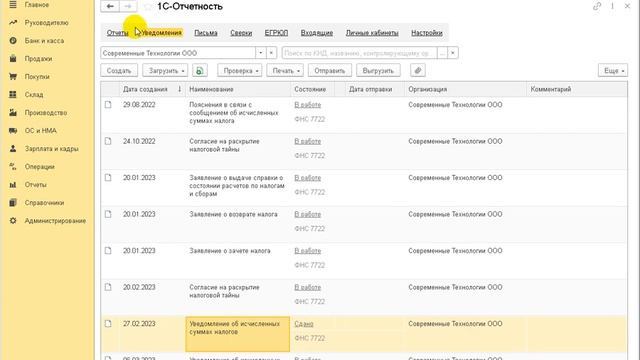
Task: Open ОС и НМА section
Action: click(x=40, y=131)
